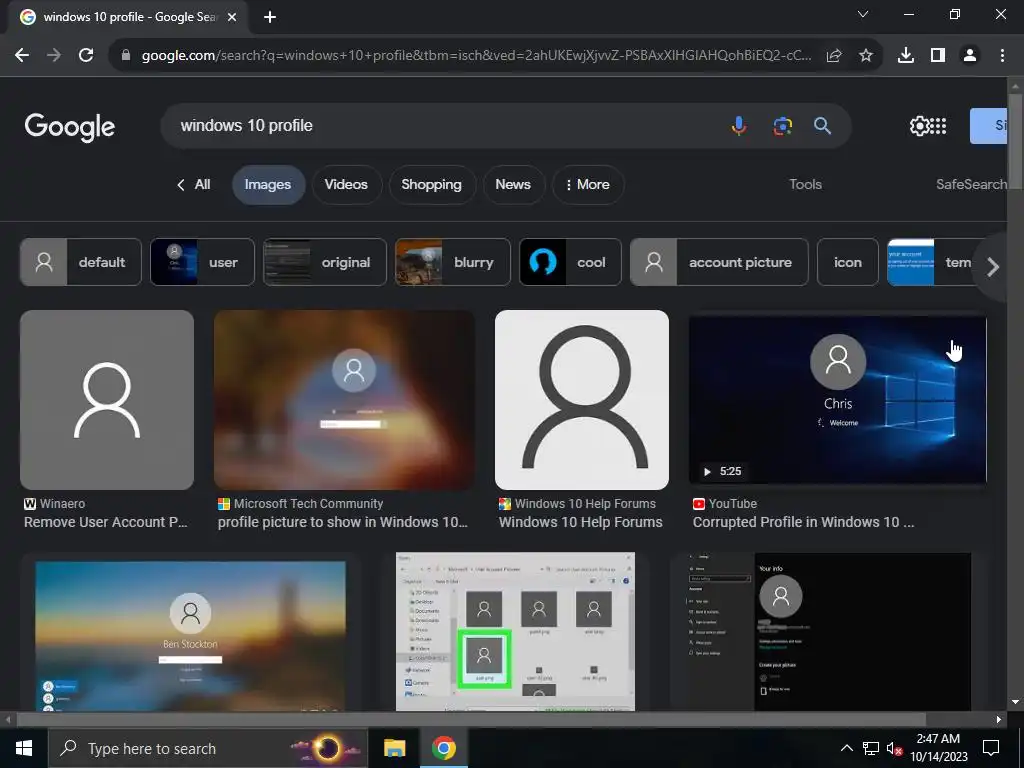Open profile picture to show in Windows 10 link

point(343,522)
